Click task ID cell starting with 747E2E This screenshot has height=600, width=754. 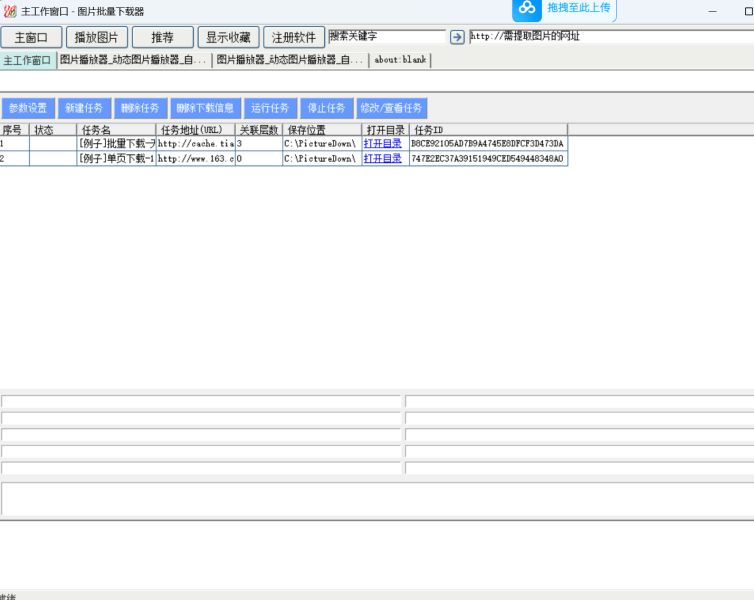(x=489, y=158)
